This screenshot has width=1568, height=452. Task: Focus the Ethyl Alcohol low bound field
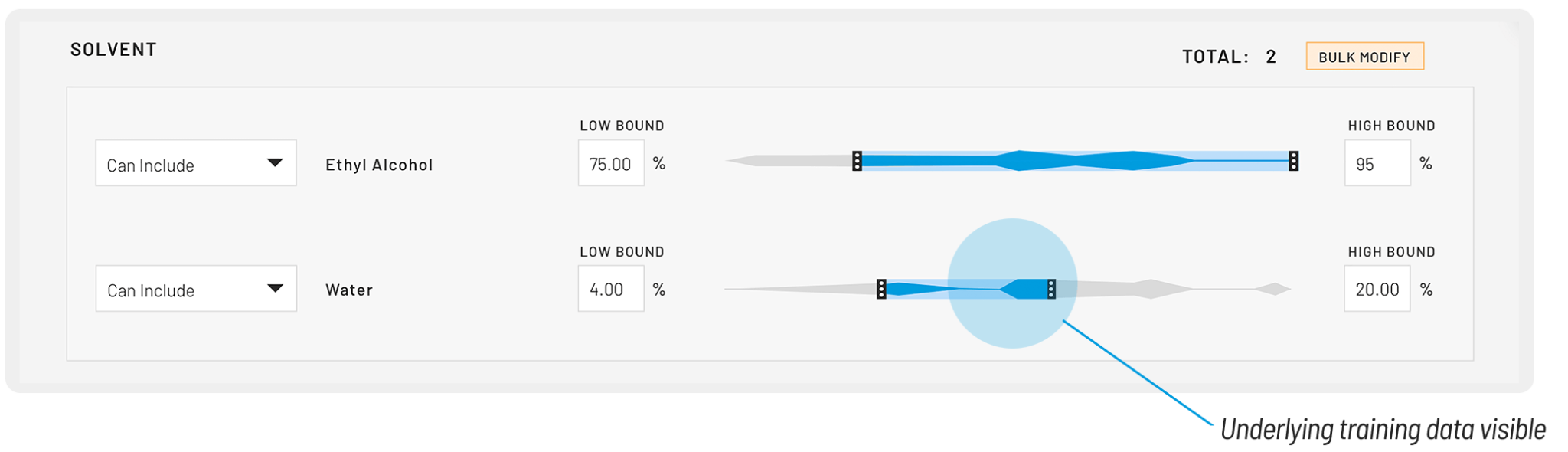tap(610, 163)
